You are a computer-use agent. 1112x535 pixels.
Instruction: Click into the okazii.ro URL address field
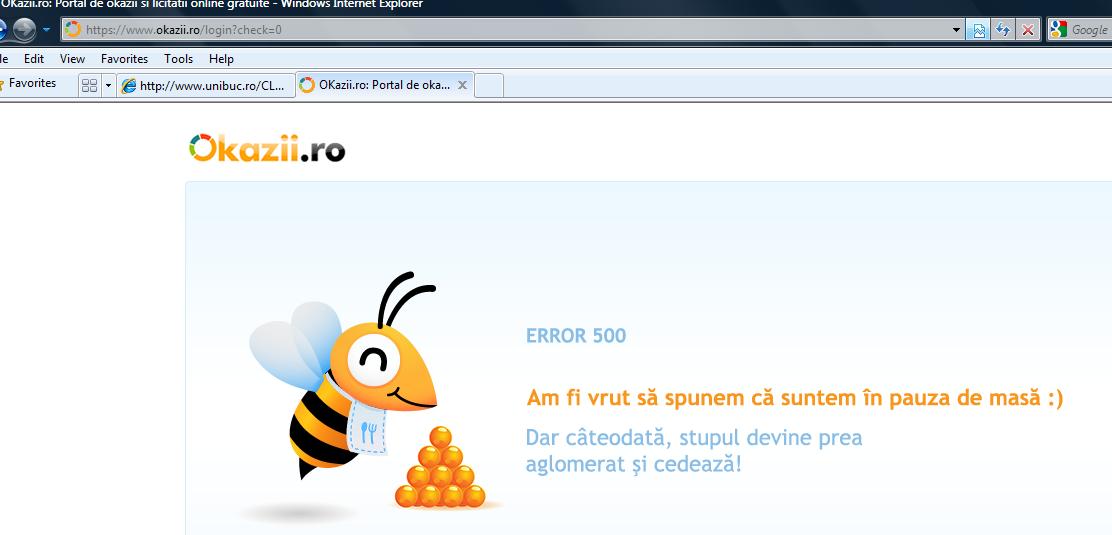(500, 30)
